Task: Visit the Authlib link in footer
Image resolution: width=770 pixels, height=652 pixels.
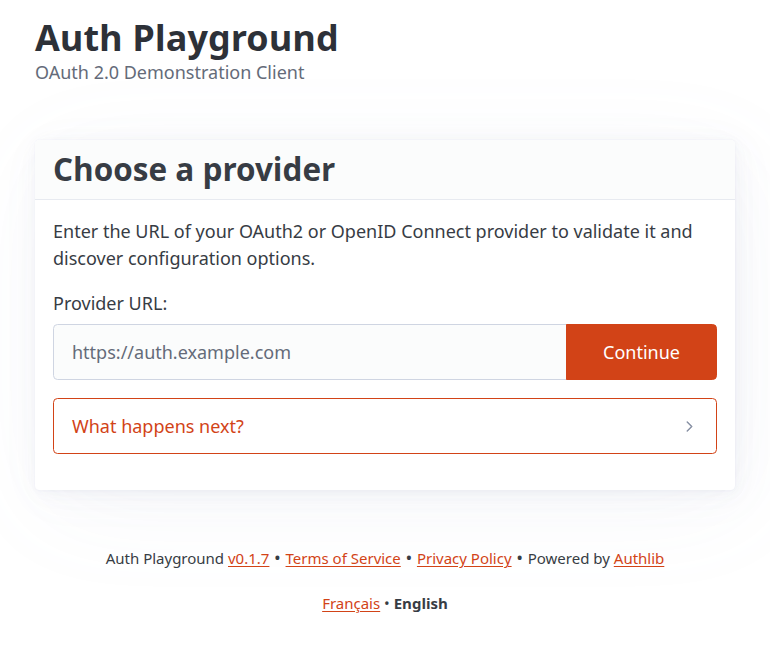Action: pos(638,559)
